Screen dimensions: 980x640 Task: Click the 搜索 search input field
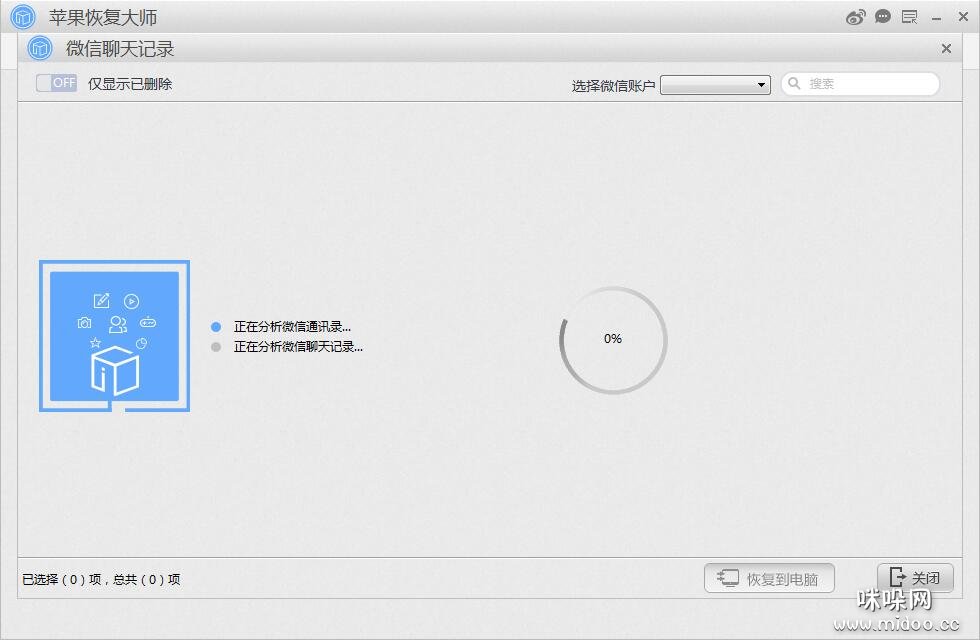tap(860, 84)
